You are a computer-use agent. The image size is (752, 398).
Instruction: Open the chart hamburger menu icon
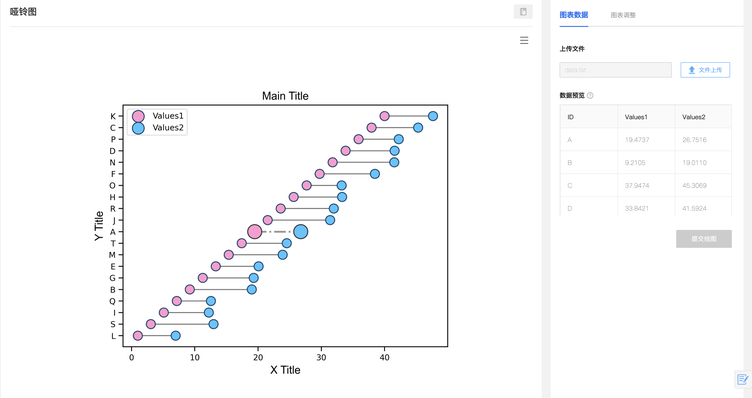click(524, 41)
